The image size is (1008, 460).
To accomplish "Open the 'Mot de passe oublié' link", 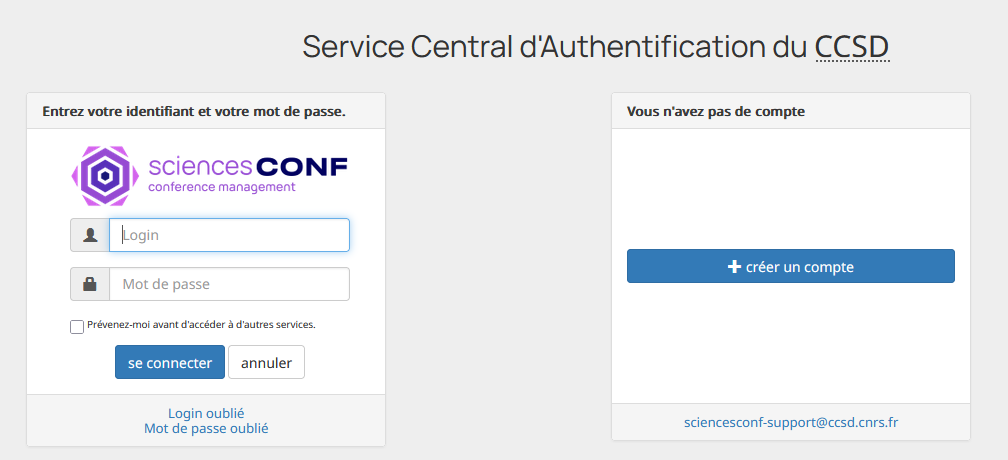I will pos(206,428).
